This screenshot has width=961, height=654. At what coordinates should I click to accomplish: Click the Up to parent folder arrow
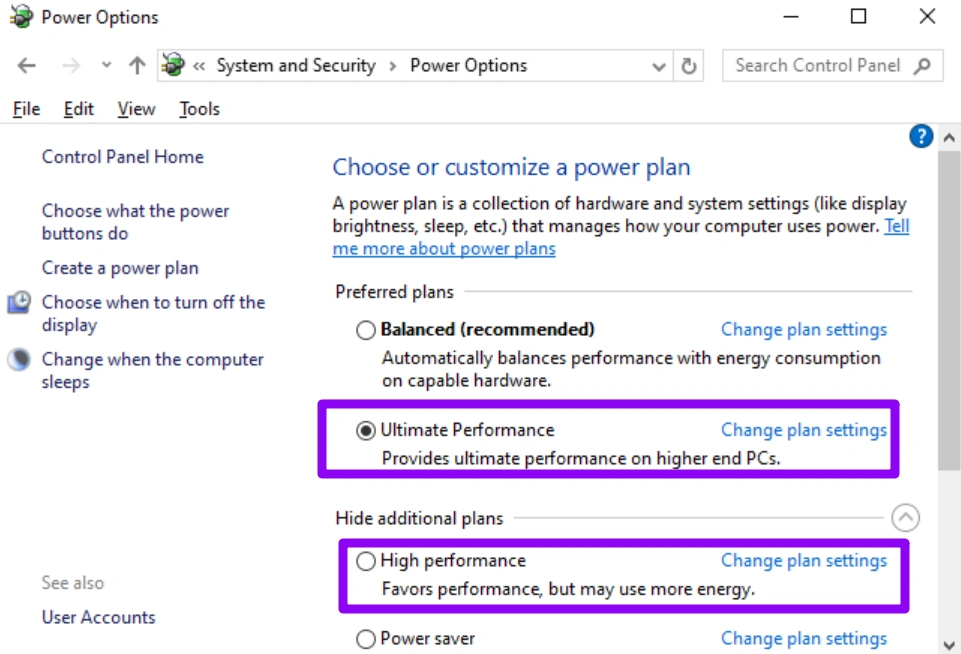coord(137,66)
